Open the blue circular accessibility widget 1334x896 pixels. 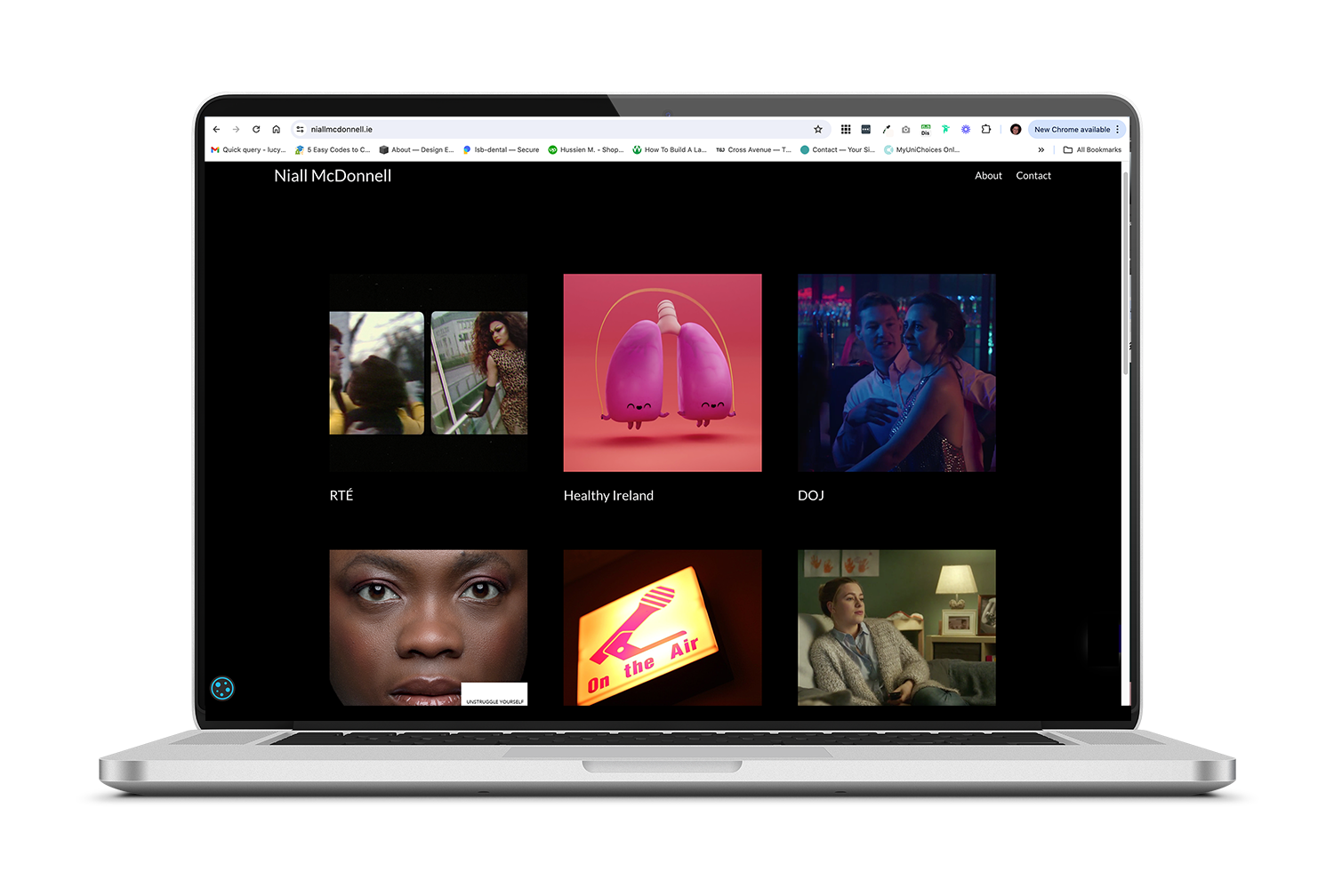[x=222, y=688]
